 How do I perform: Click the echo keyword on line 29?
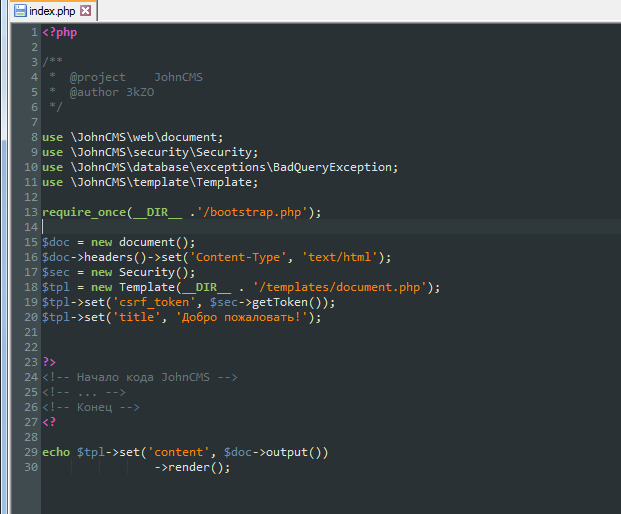56,452
